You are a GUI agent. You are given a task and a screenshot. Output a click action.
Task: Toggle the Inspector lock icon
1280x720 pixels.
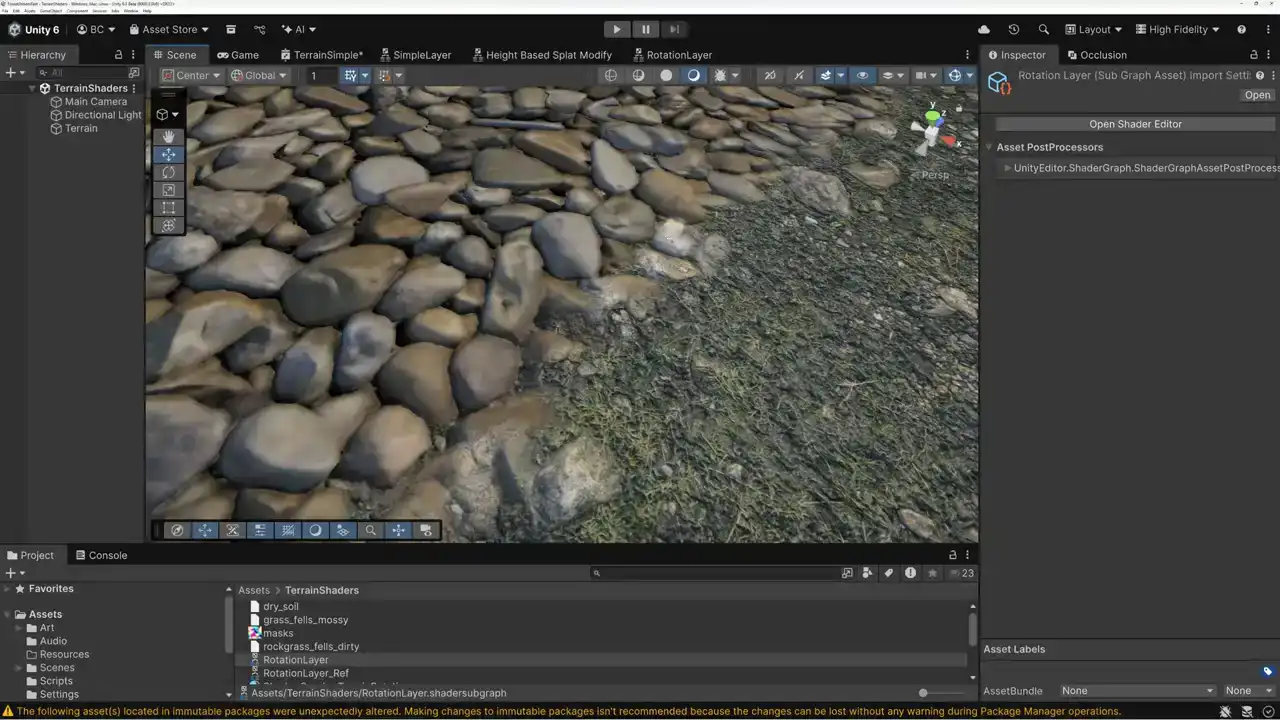[x=1254, y=55]
